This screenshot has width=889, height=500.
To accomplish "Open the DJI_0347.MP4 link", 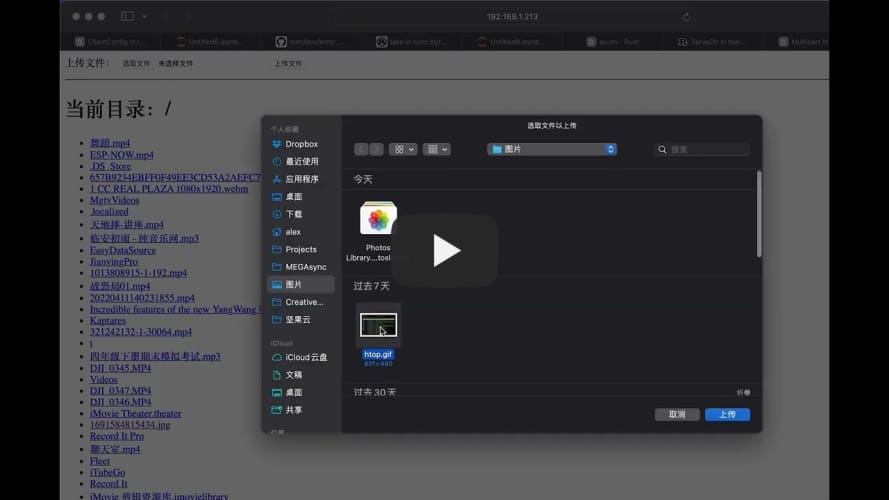I will click(x=120, y=391).
